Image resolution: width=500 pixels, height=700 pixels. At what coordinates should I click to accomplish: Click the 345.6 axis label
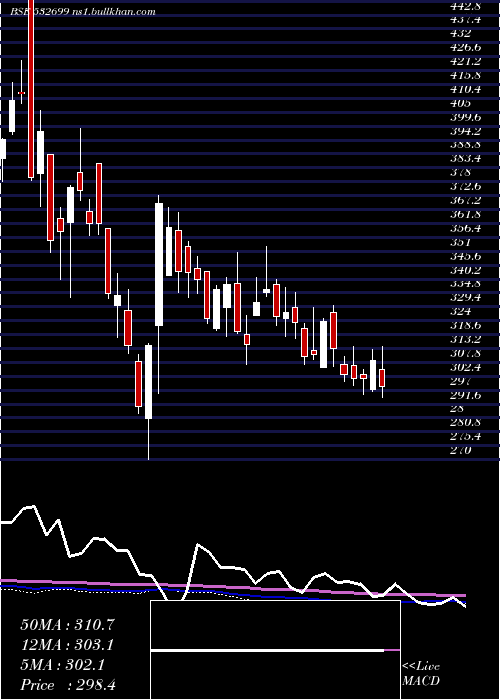pos(466,256)
